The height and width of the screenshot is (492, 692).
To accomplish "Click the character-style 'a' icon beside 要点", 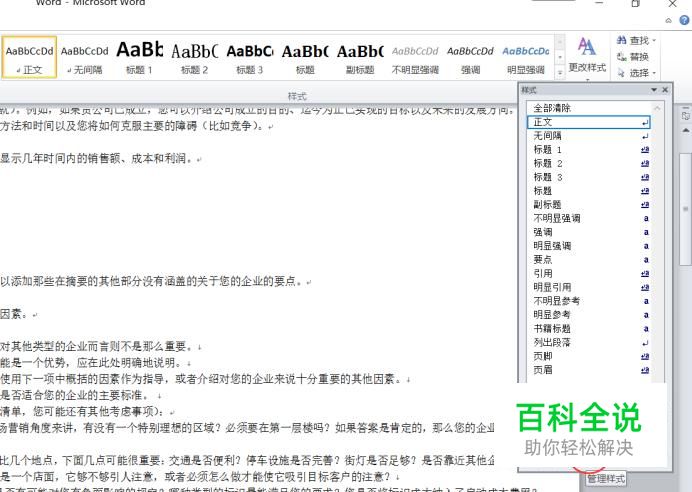I will [x=646, y=260].
